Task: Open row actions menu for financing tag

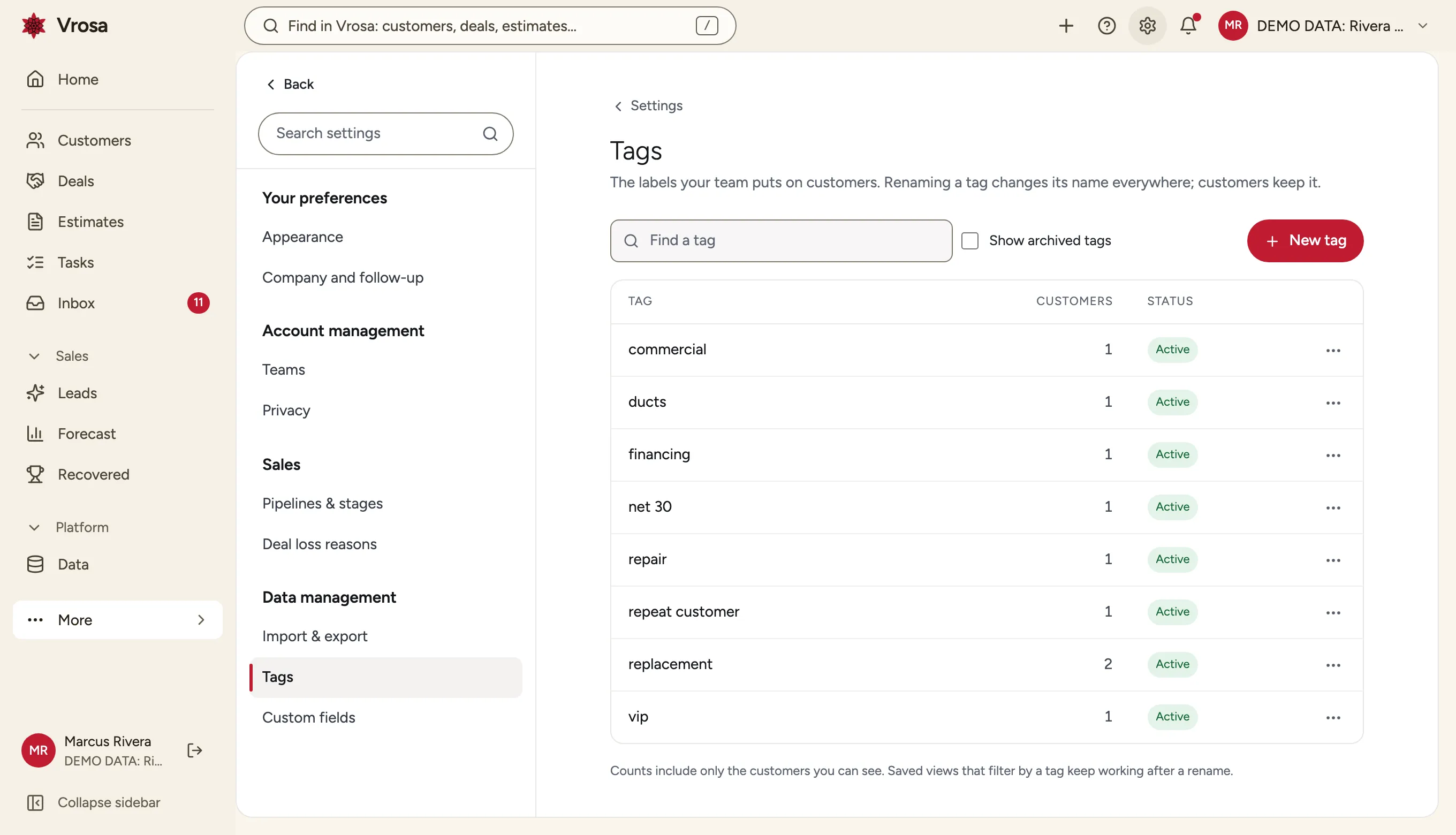Action: [1333, 456]
